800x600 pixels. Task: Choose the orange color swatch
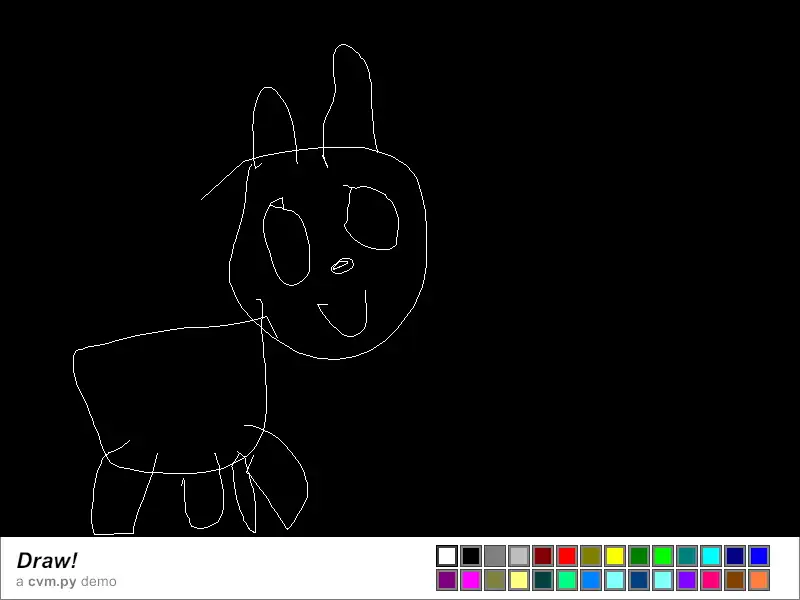759,580
